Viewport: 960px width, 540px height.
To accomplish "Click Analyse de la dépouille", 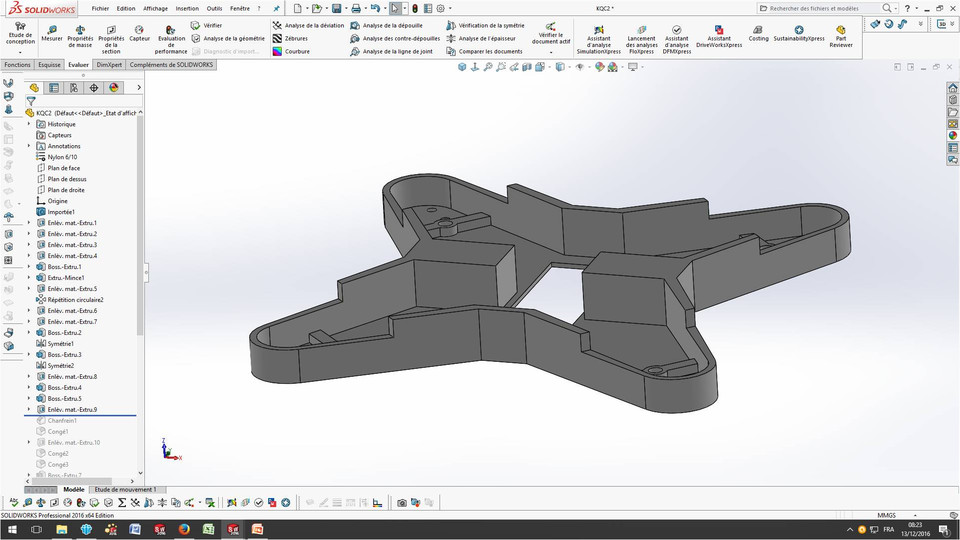I will click(392, 25).
